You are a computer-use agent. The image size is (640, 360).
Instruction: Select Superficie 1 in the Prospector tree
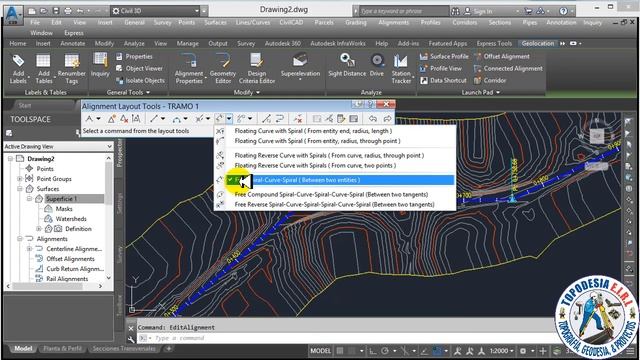[x=61, y=199]
